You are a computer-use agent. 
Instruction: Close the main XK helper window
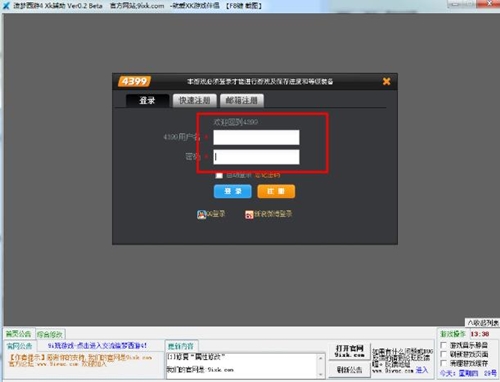click(489, 4)
